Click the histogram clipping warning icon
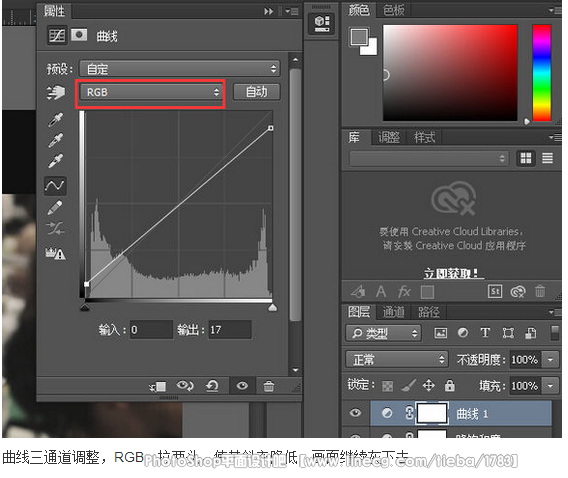 click(55, 253)
